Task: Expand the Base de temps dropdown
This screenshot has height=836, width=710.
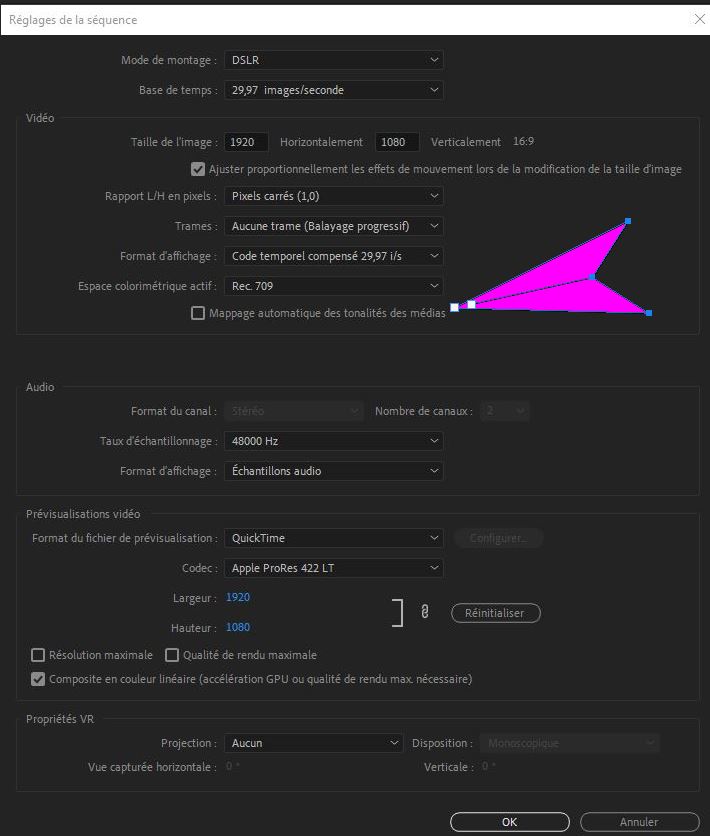Action: point(333,90)
